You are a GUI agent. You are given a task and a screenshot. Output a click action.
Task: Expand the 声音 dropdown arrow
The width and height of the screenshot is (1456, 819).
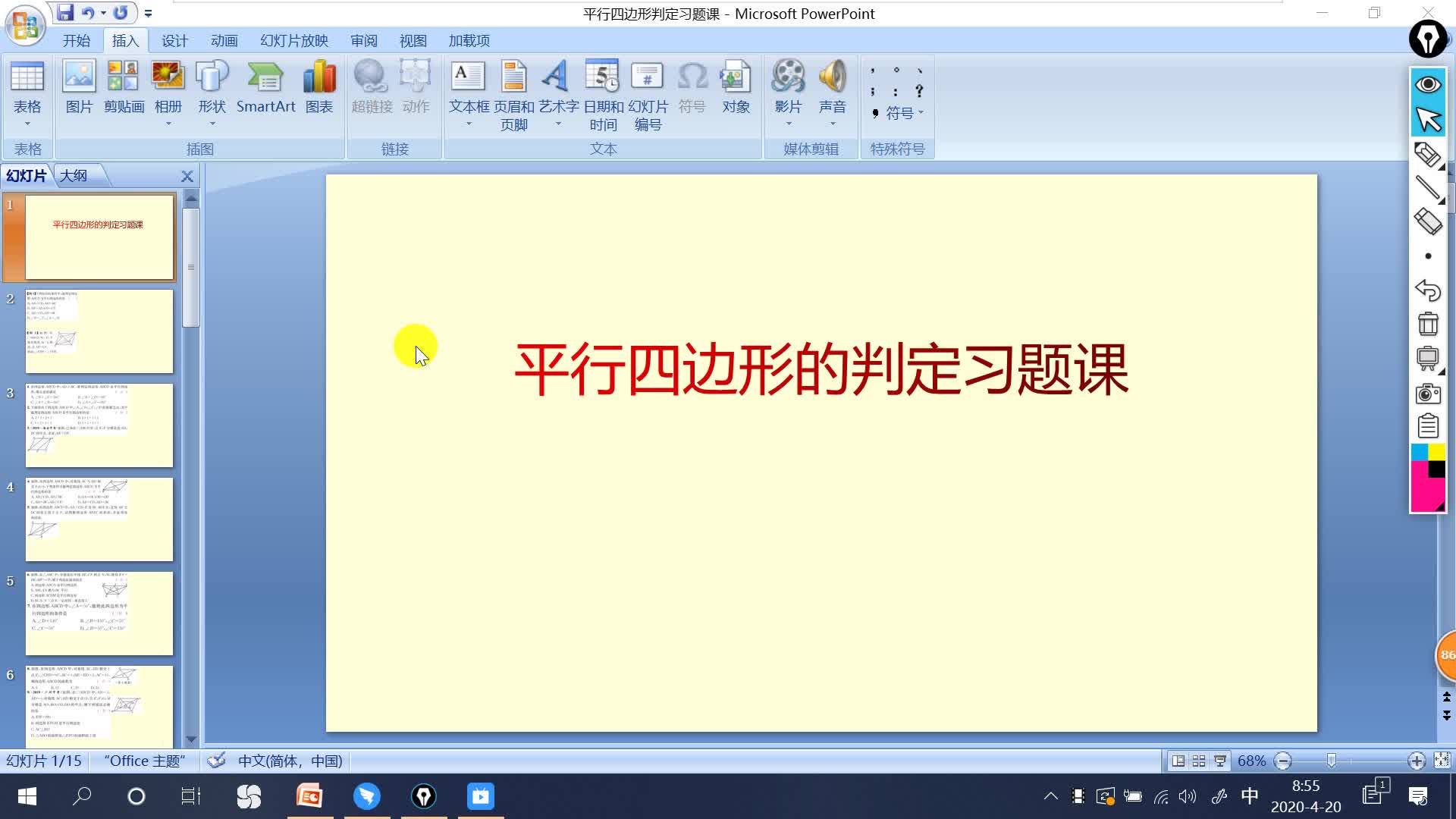click(833, 124)
